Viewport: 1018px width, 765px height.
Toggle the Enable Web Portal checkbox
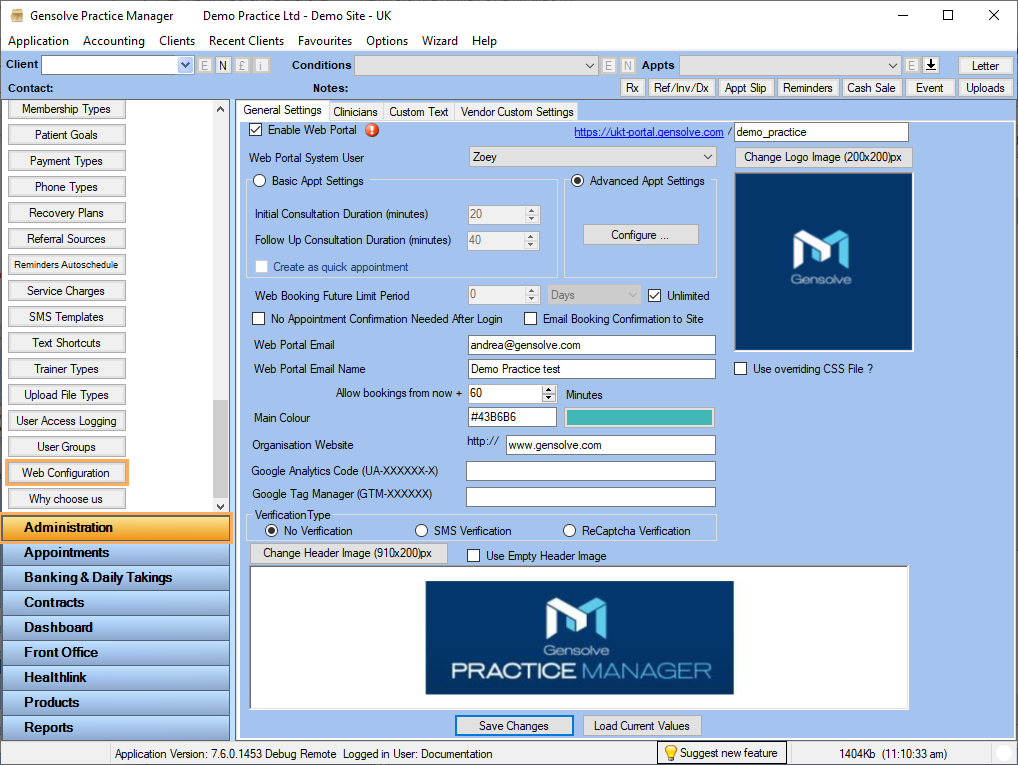coord(256,130)
